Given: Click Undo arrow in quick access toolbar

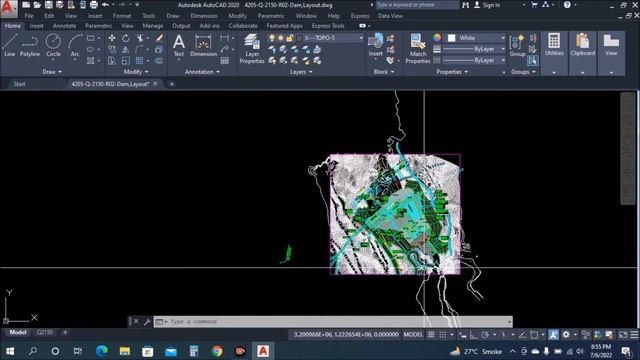Looking at the screenshot, I should pos(105,5).
